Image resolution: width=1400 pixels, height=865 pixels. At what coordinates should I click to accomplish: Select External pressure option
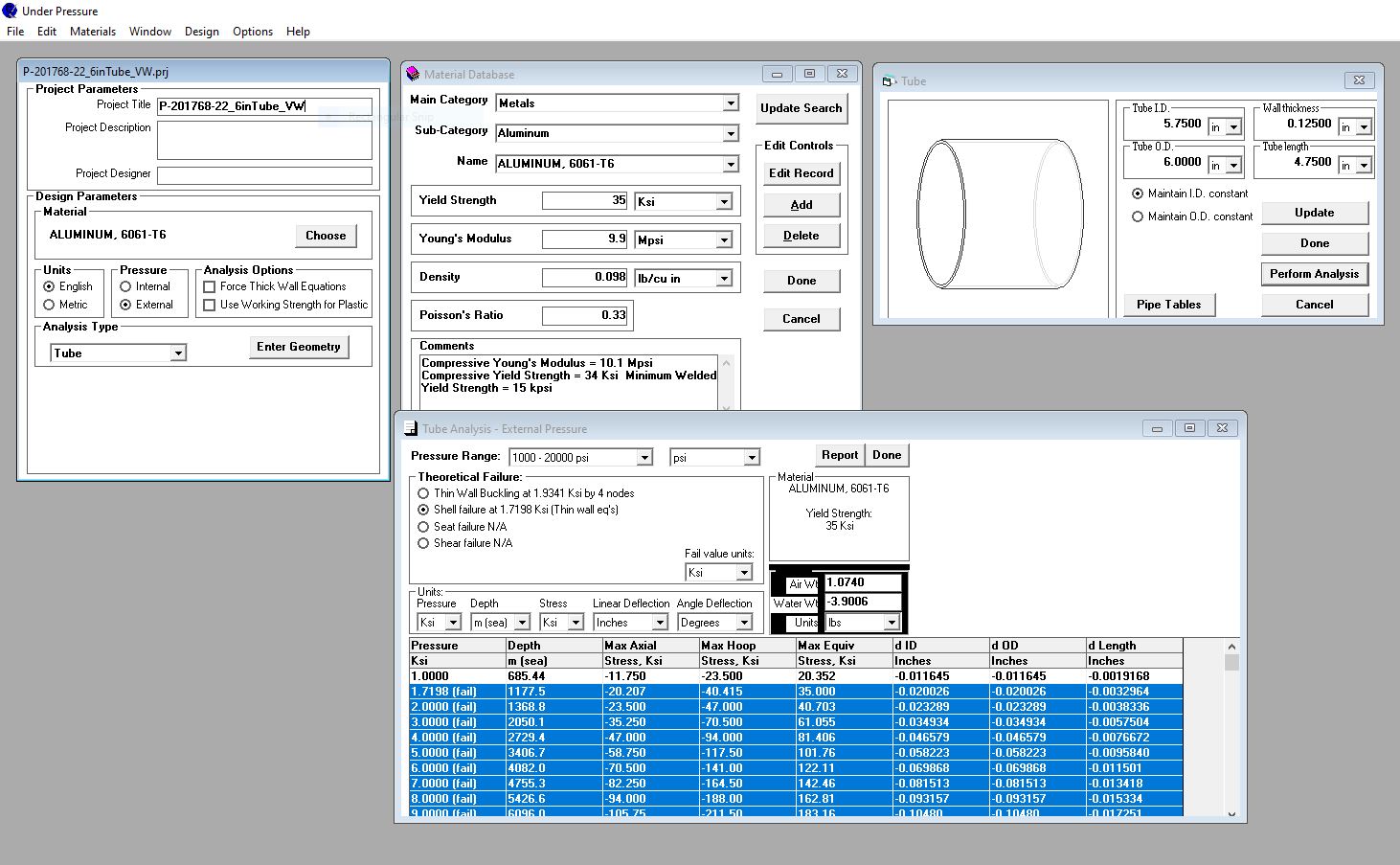tap(125, 305)
